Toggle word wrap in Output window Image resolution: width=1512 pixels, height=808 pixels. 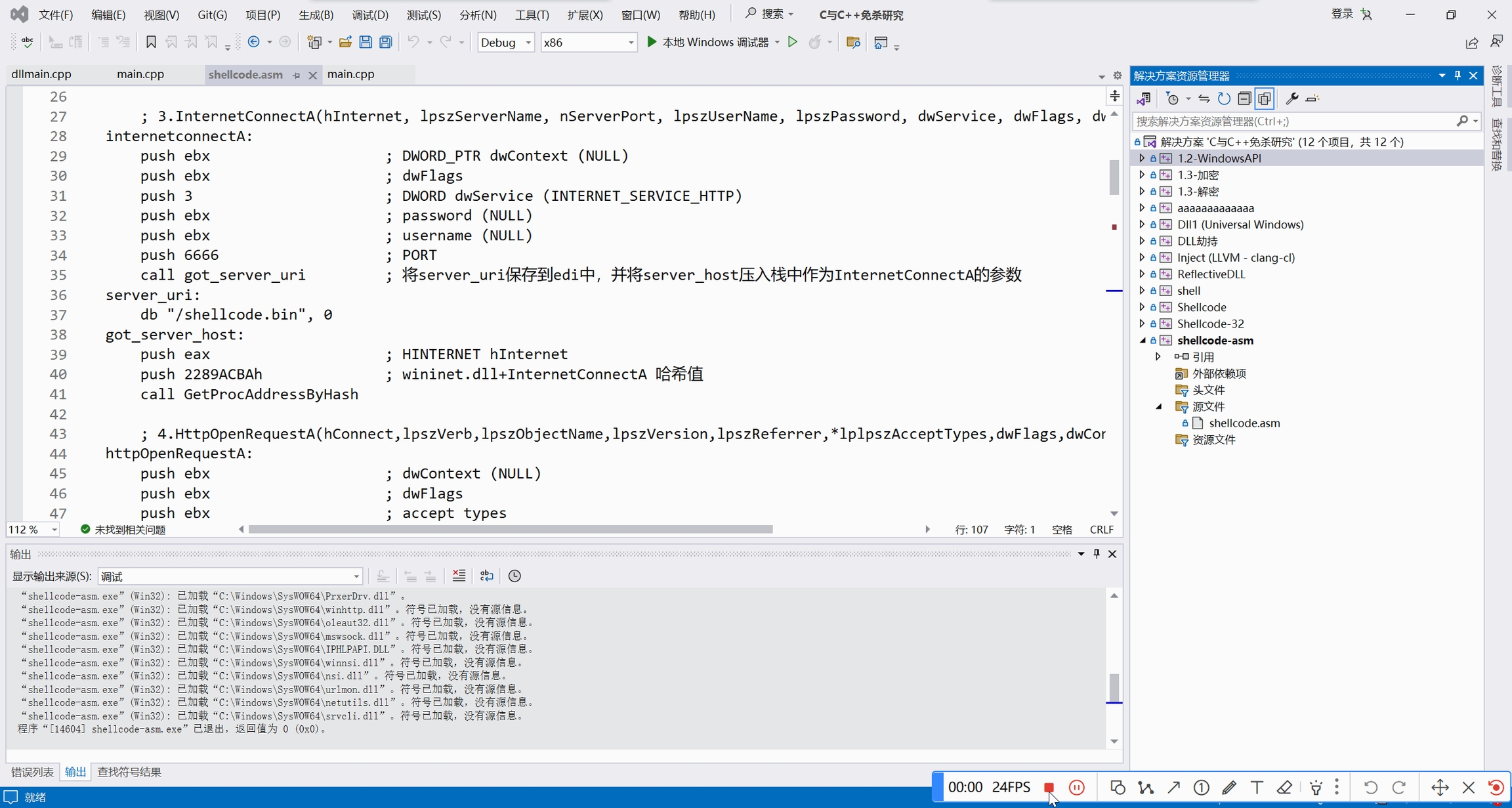click(x=486, y=576)
